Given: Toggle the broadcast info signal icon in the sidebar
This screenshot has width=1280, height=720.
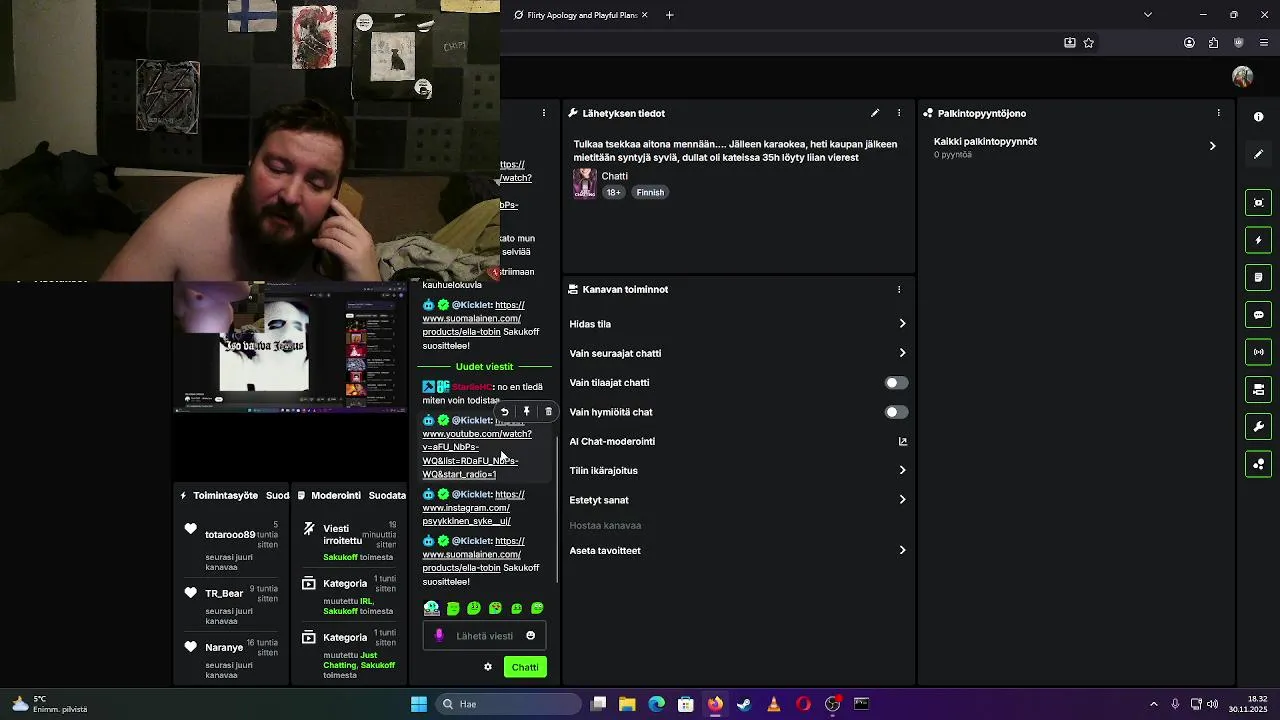Looking at the screenshot, I should [1258, 352].
